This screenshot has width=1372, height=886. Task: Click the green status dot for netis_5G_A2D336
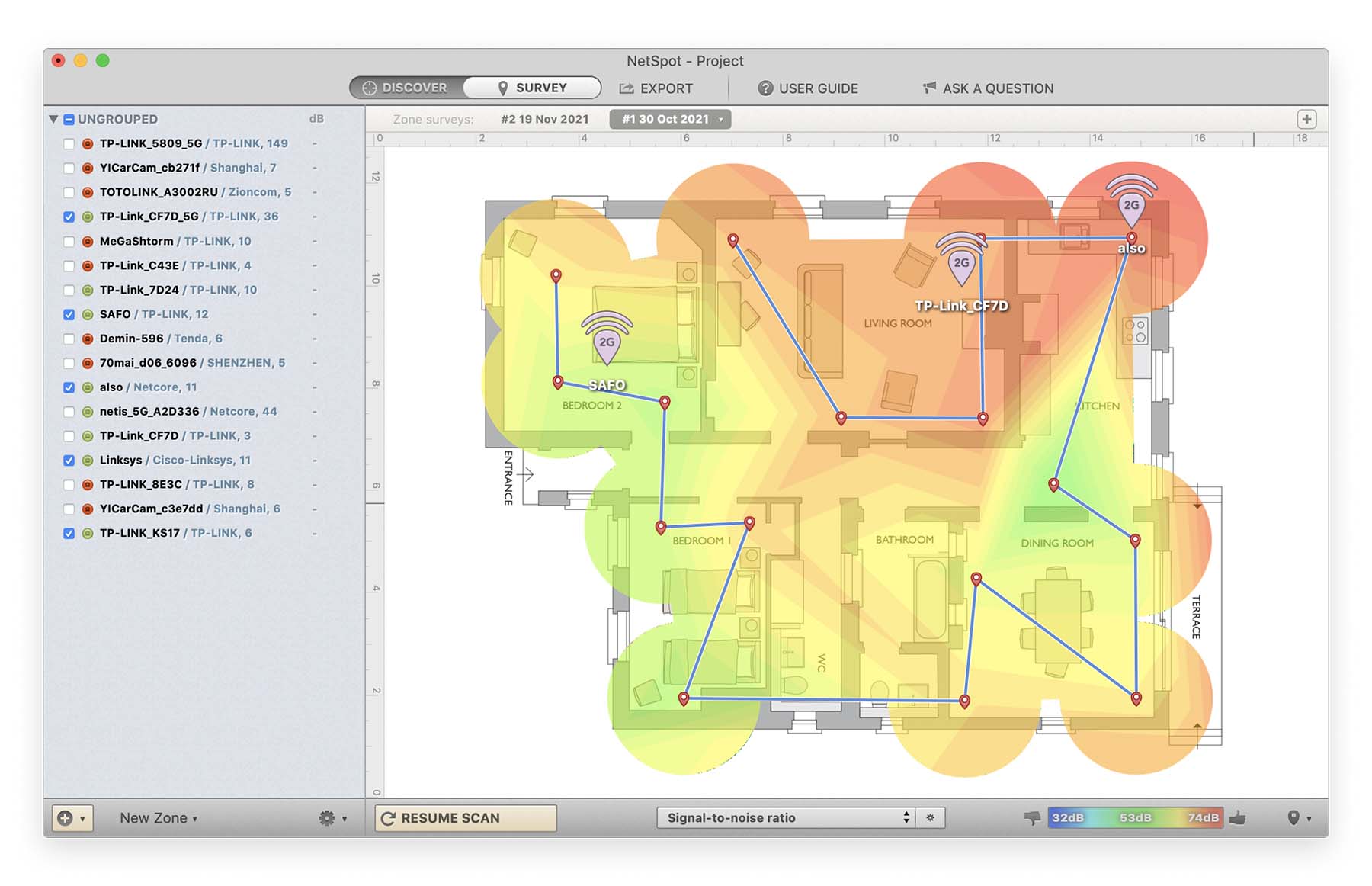click(88, 412)
